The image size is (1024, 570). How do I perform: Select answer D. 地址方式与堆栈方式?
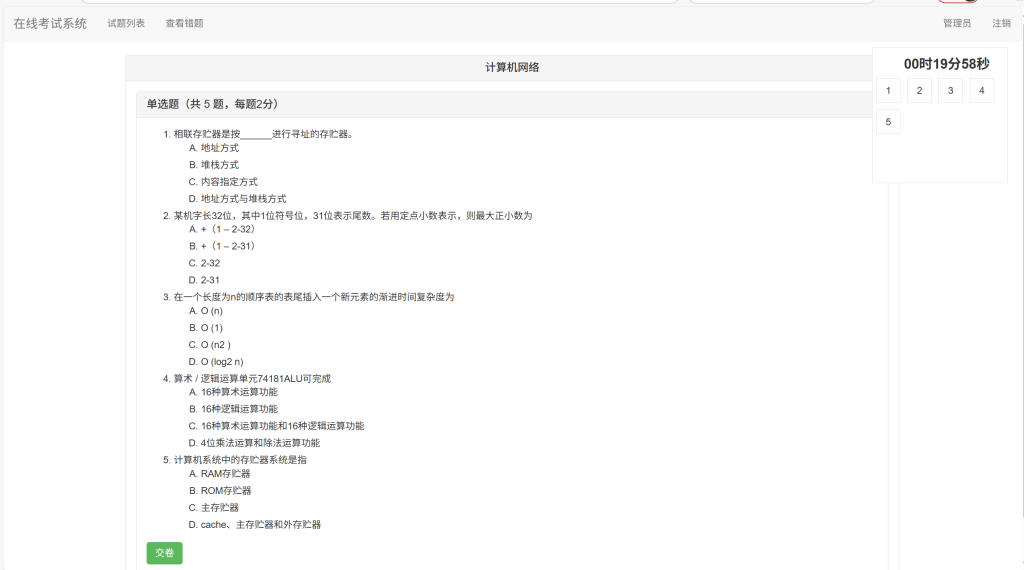click(x=238, y=199)
